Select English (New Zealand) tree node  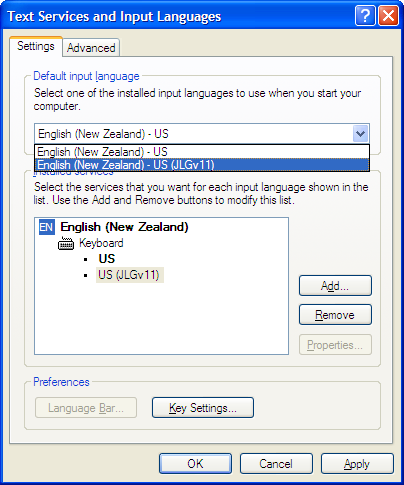124,227
